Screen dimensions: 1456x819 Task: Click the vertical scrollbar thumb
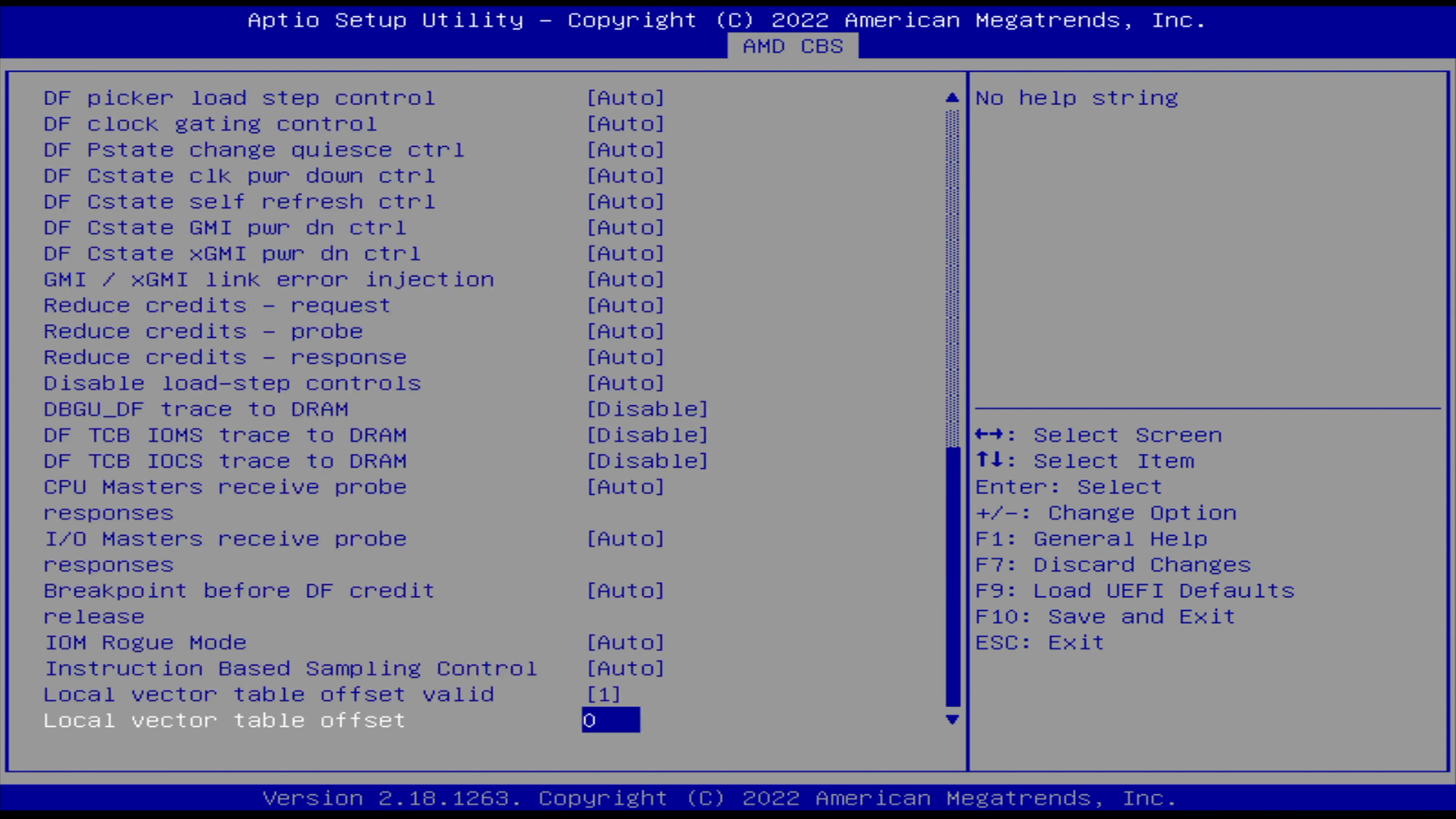pyautogui.click(x=952, y=576)
